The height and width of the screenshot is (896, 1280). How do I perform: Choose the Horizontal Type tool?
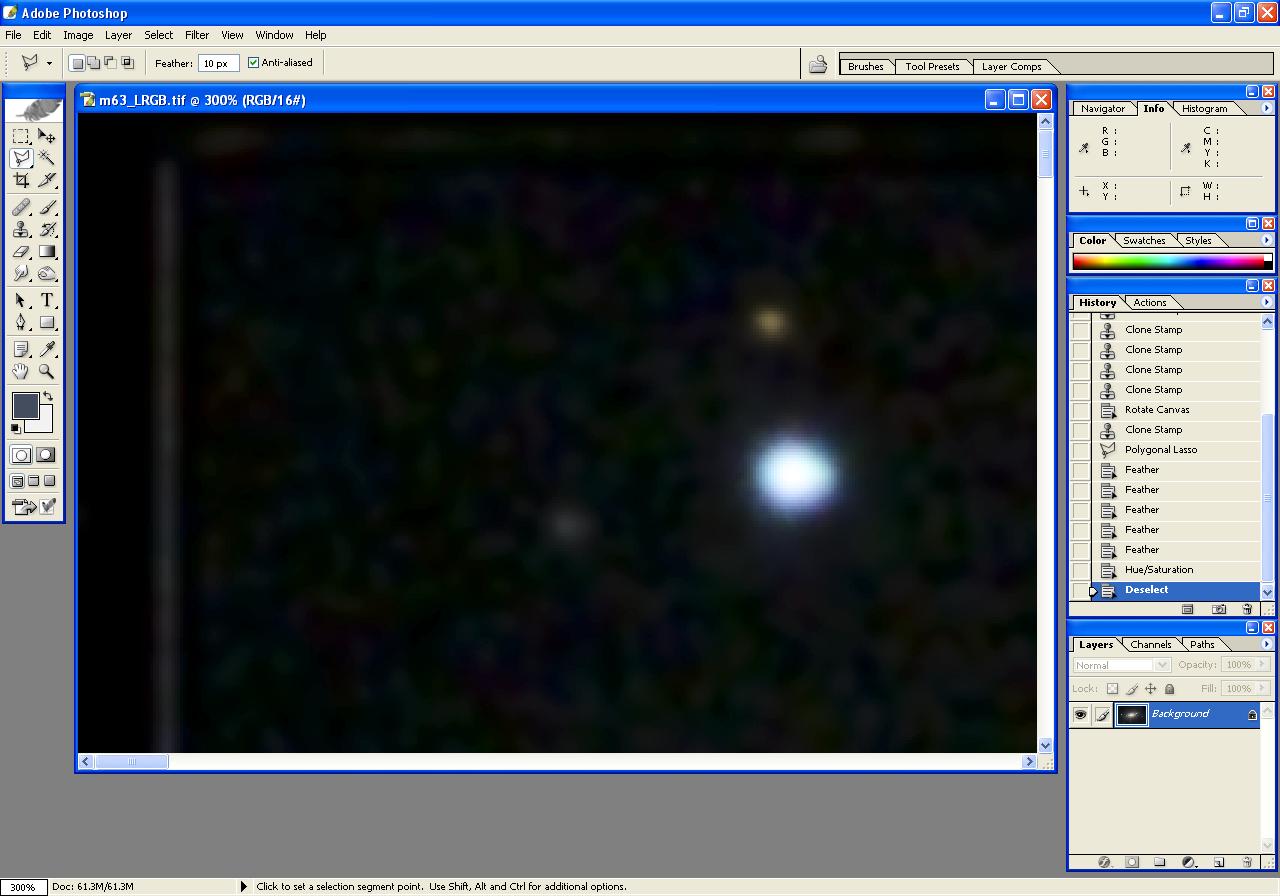point(47,300)
